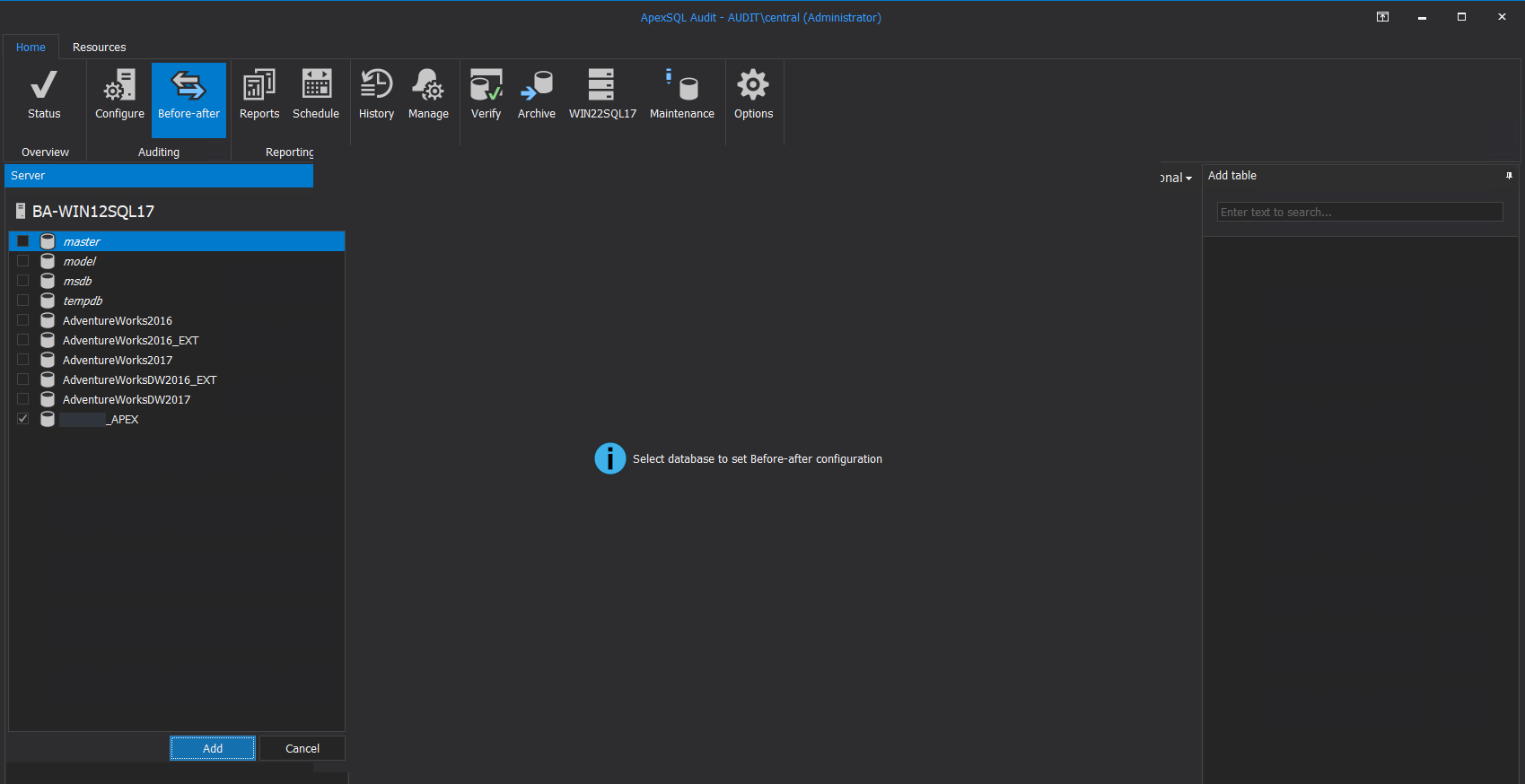Click the Add button
Screen dimensions: 1525x784
point(213,748)
